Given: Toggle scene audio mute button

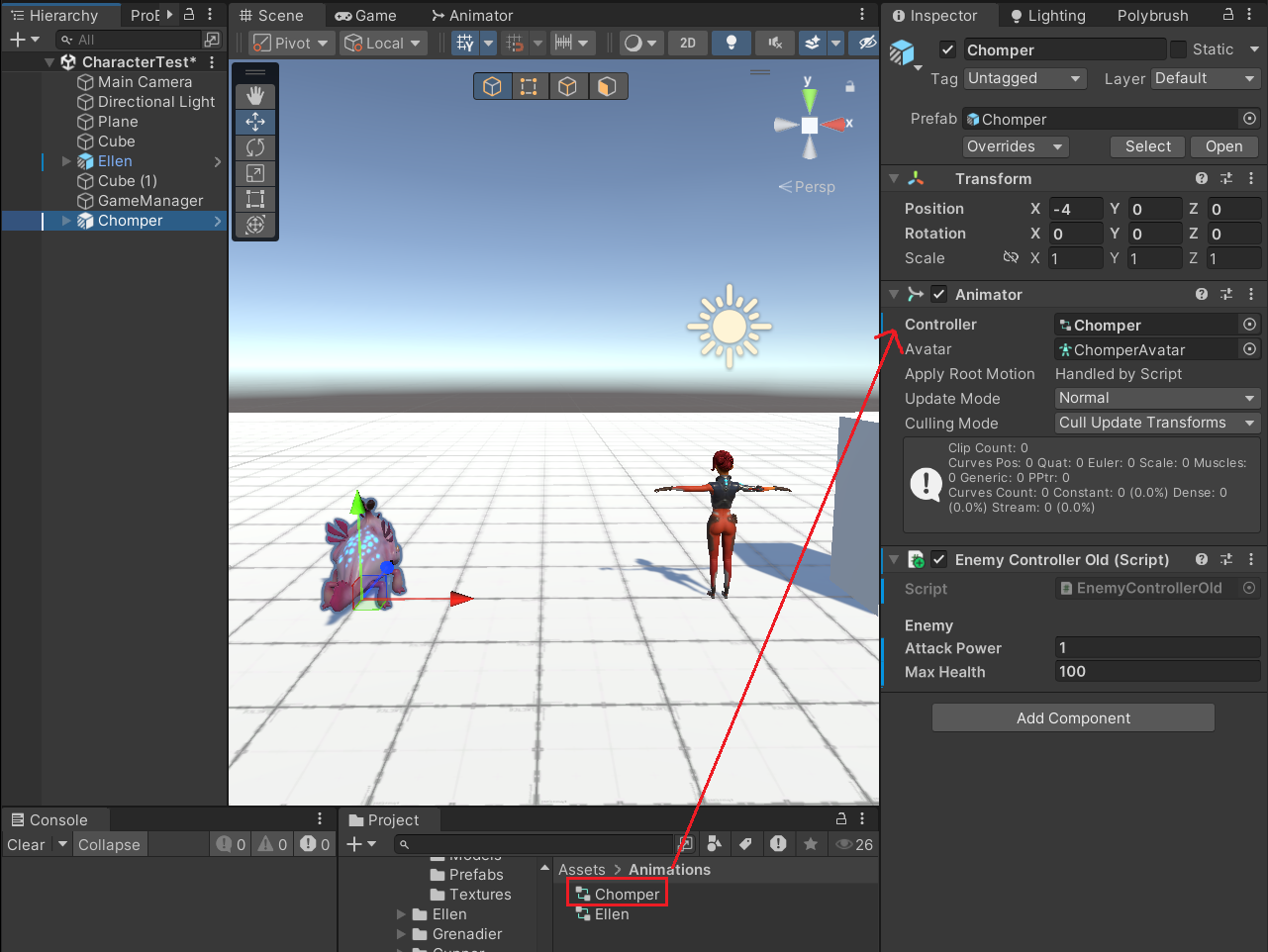Looking at the screenshot, I should (x=775, y=43).
